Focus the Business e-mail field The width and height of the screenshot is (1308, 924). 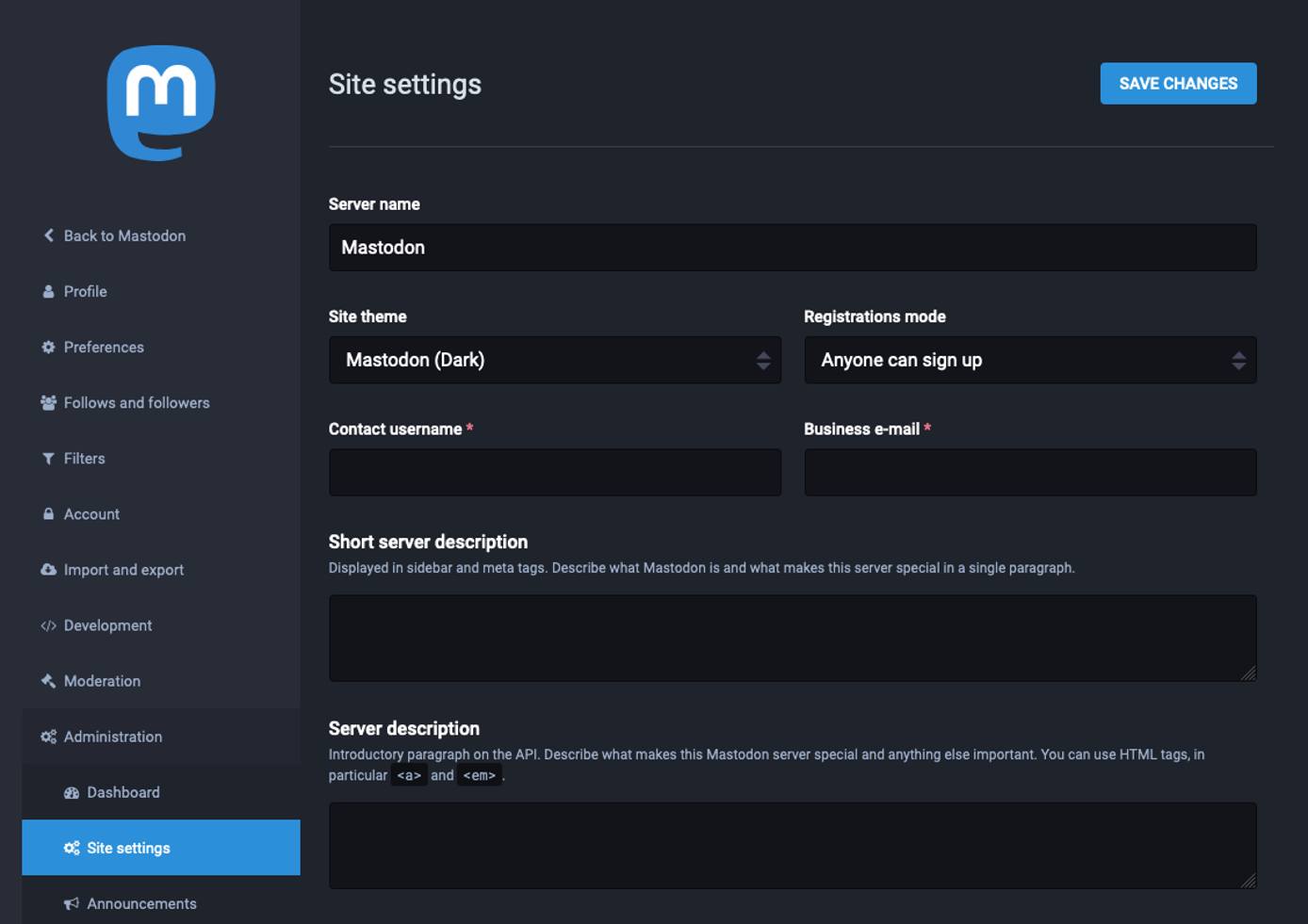point(1030,471)
